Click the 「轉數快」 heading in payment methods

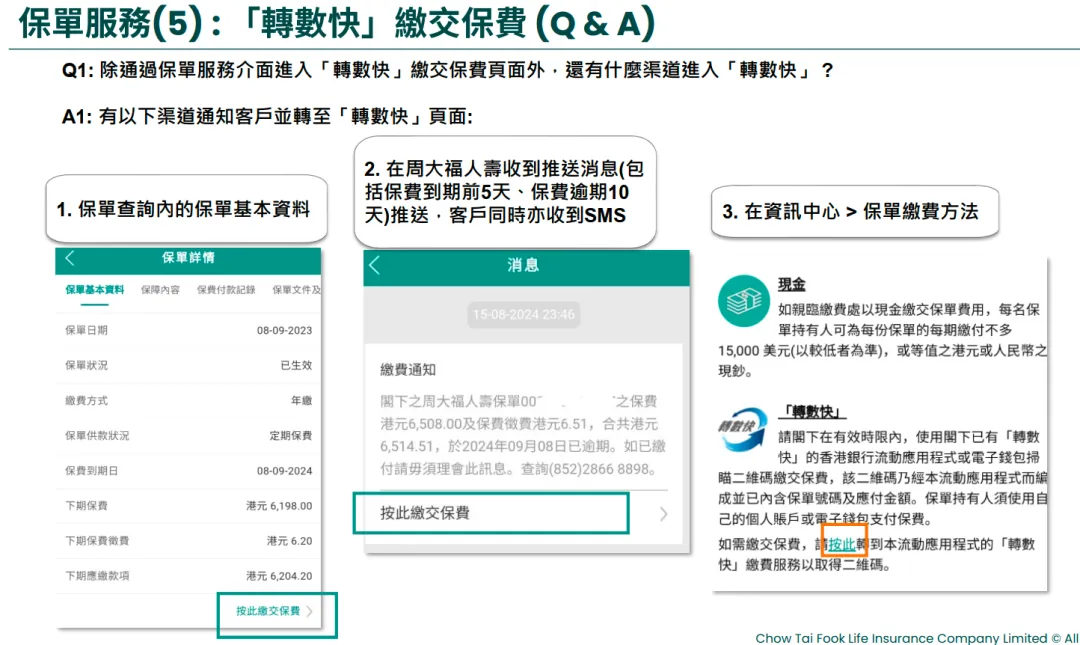[x=813, y=412]
